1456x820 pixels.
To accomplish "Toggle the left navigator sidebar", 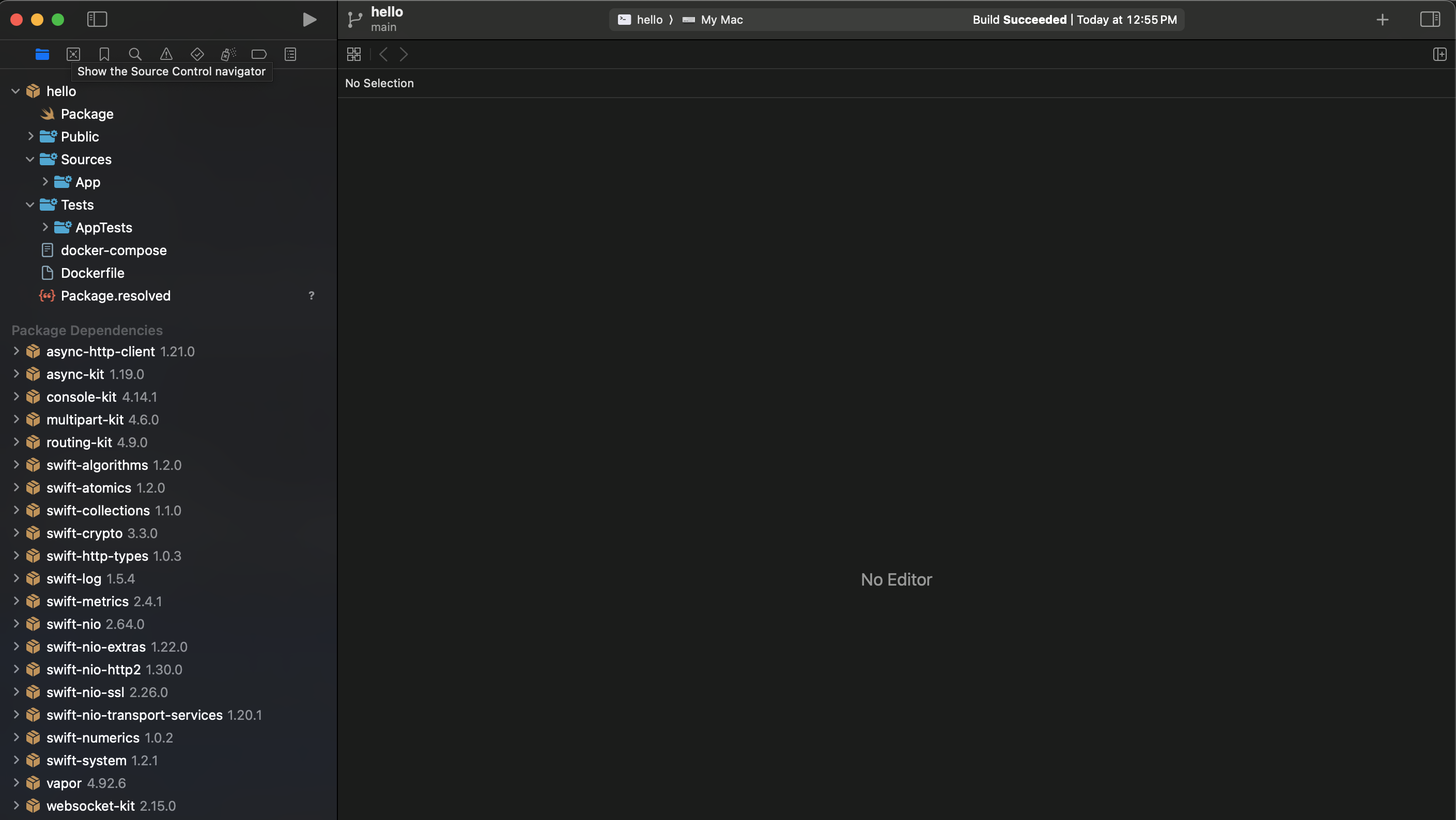I will 97,20.
